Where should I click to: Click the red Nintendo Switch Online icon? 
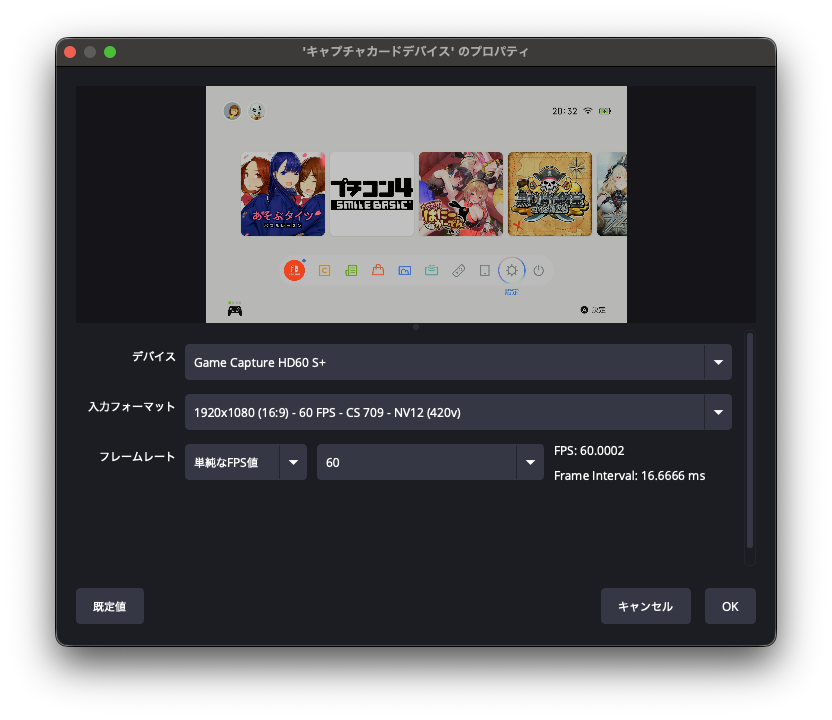(294, 270)
